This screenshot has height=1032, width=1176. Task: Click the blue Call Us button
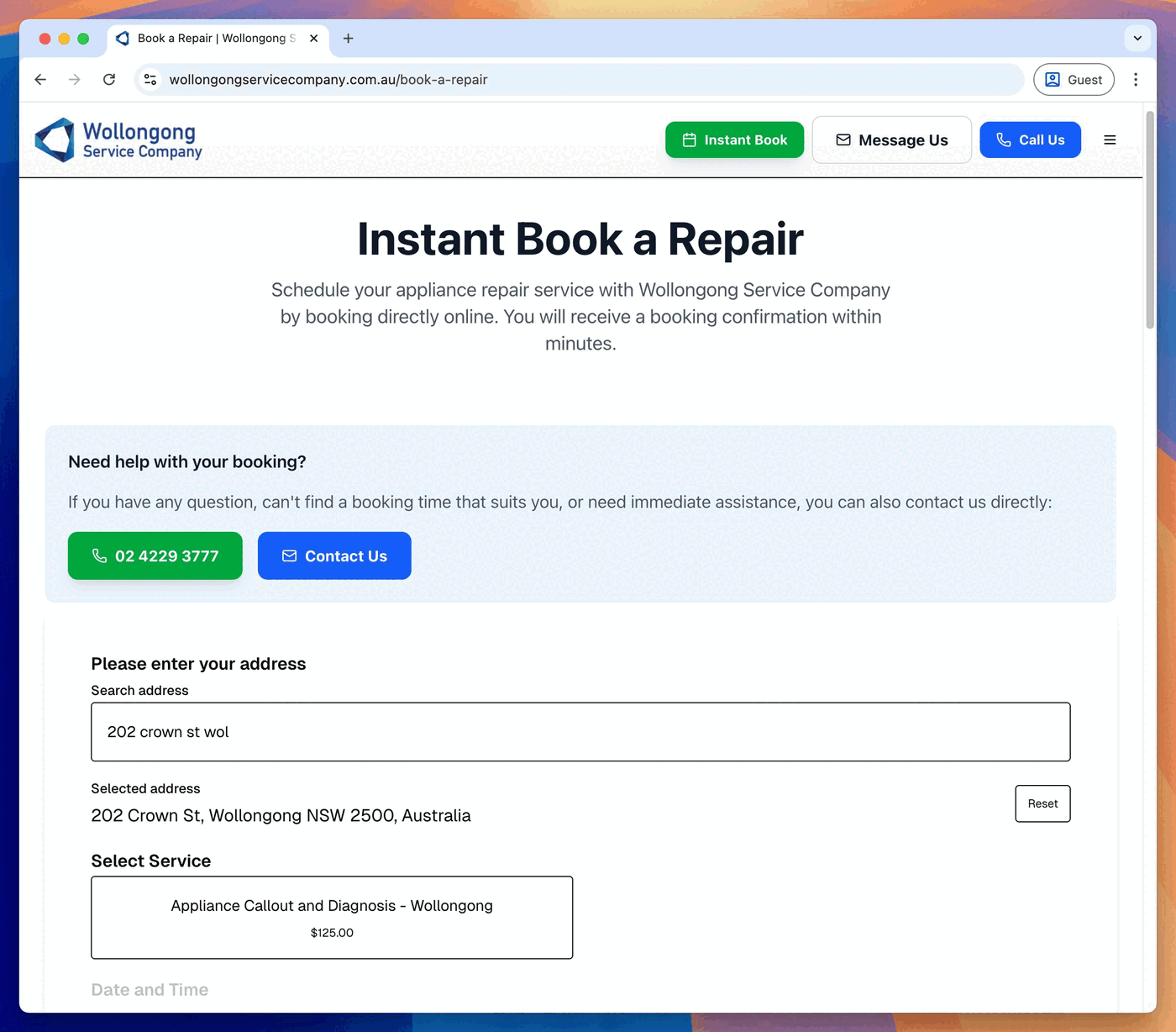click(1030, 140)
